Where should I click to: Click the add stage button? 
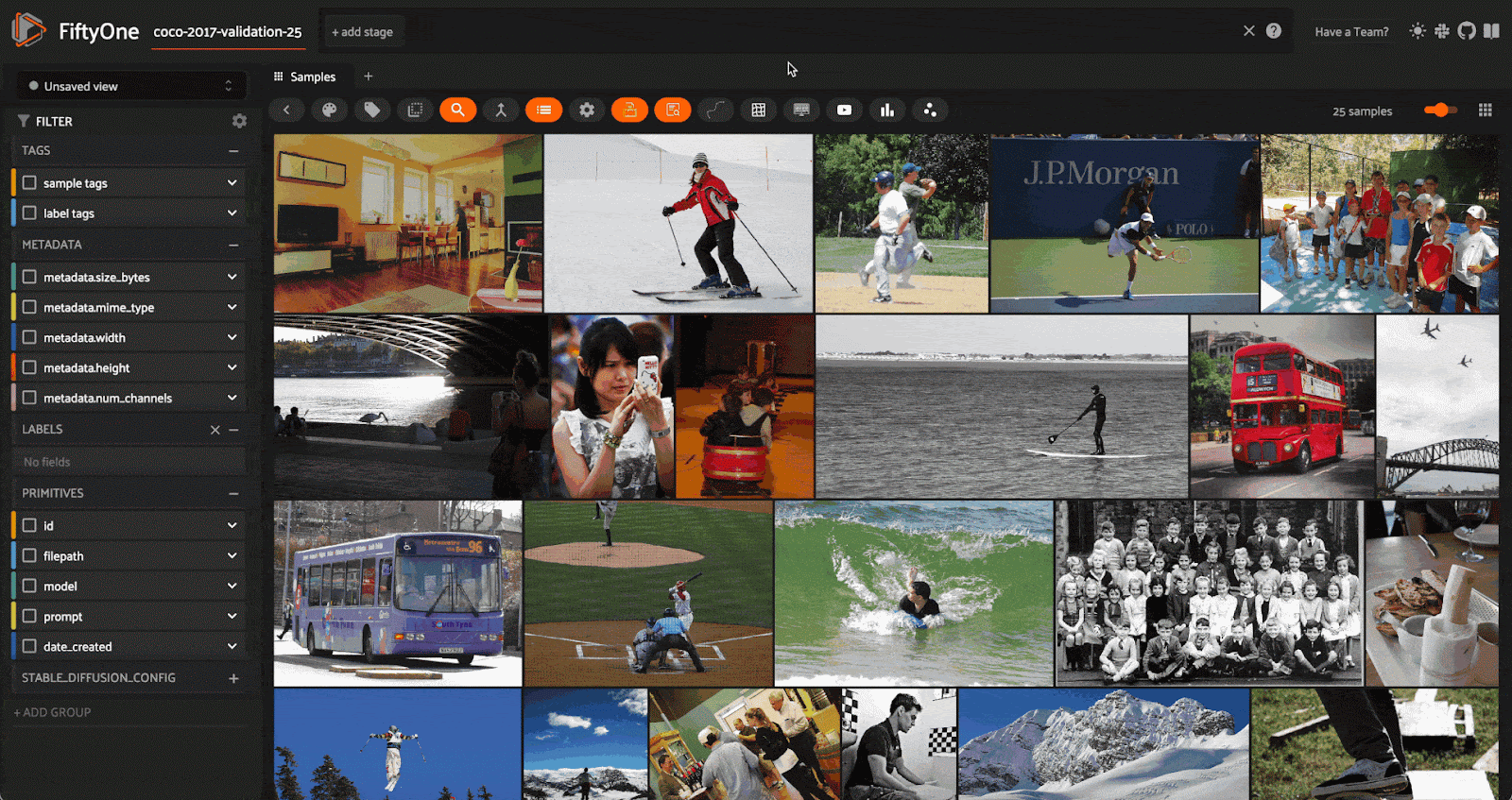pyautogui.click(x=362, y=32)
